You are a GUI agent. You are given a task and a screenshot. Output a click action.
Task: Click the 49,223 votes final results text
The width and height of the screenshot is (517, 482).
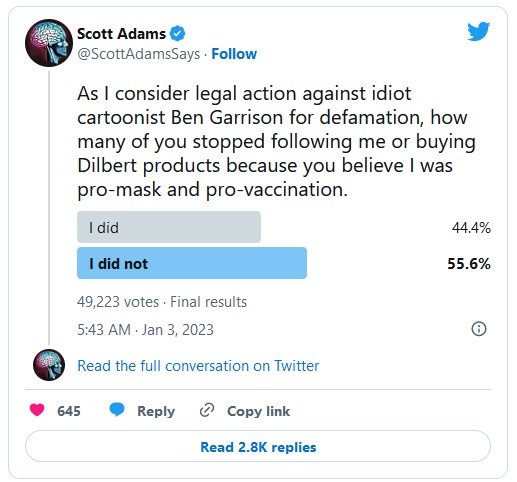pyautogui.click(x=162, y=302)
